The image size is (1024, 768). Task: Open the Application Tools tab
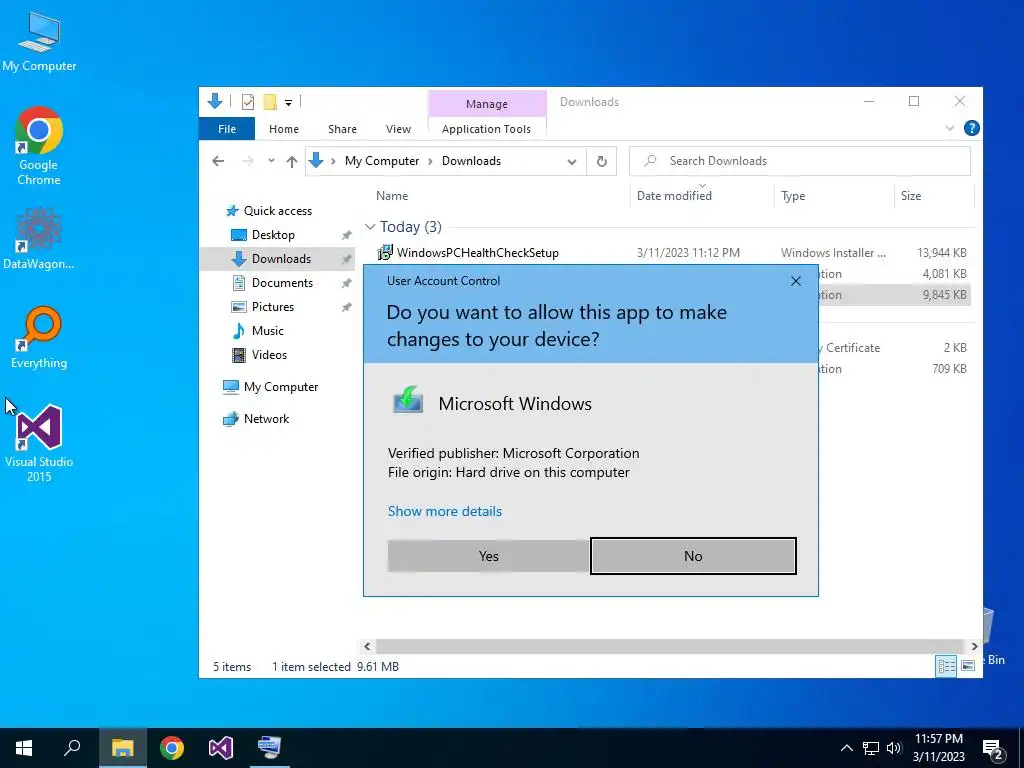point(487,129)
